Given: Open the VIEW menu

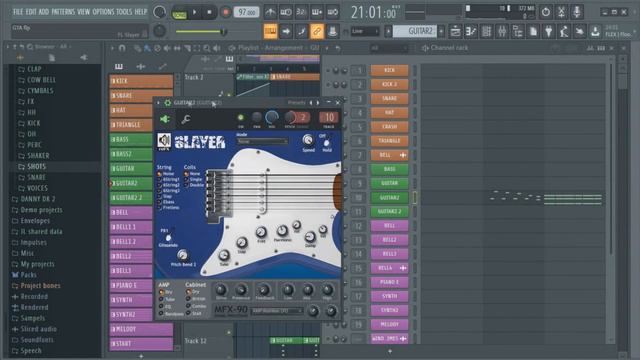Looking at the screenshot, I should pos(84,11).
